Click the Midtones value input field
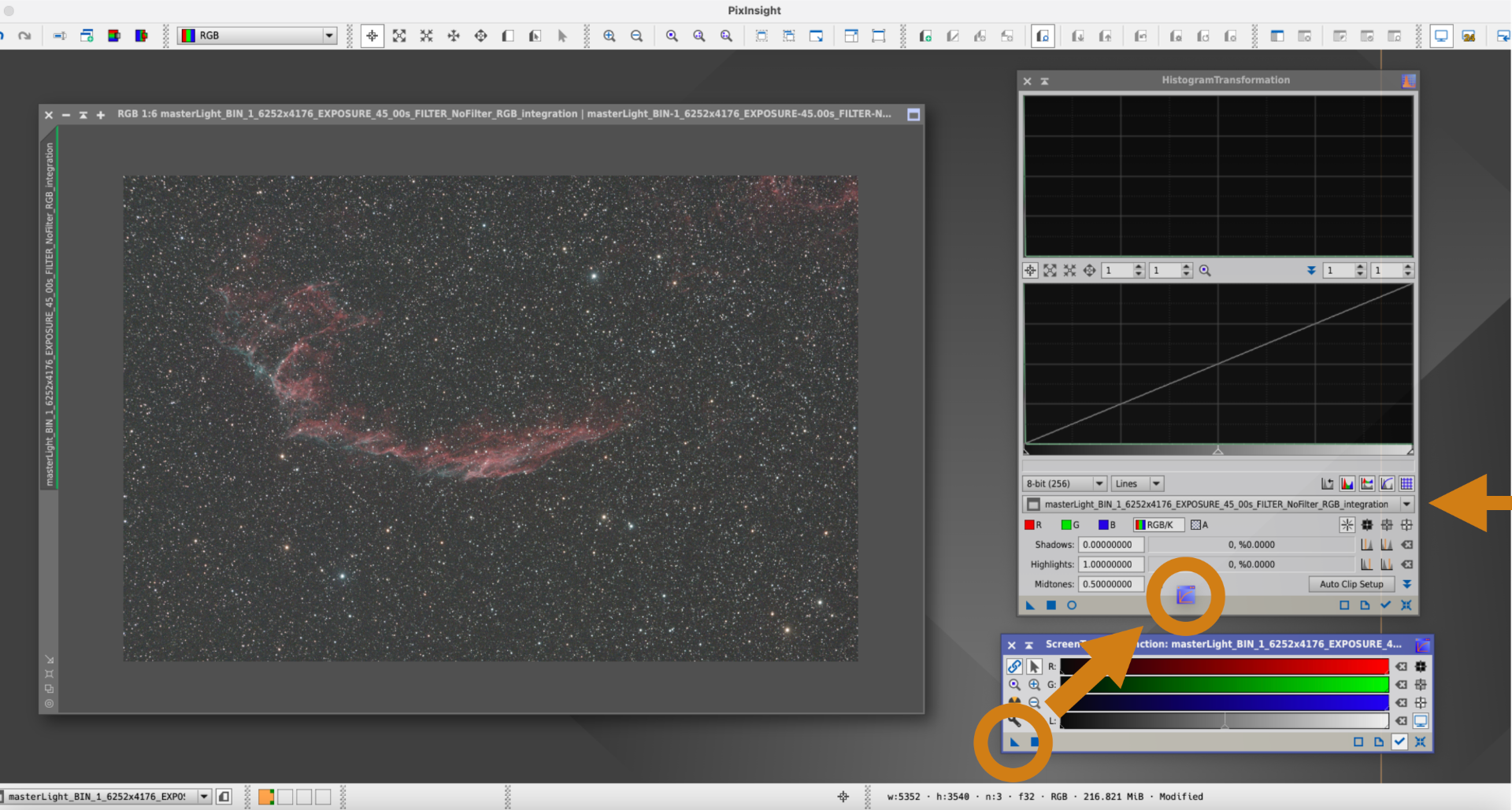This screenshot has width=1512, height=810. pos(1110,584)
